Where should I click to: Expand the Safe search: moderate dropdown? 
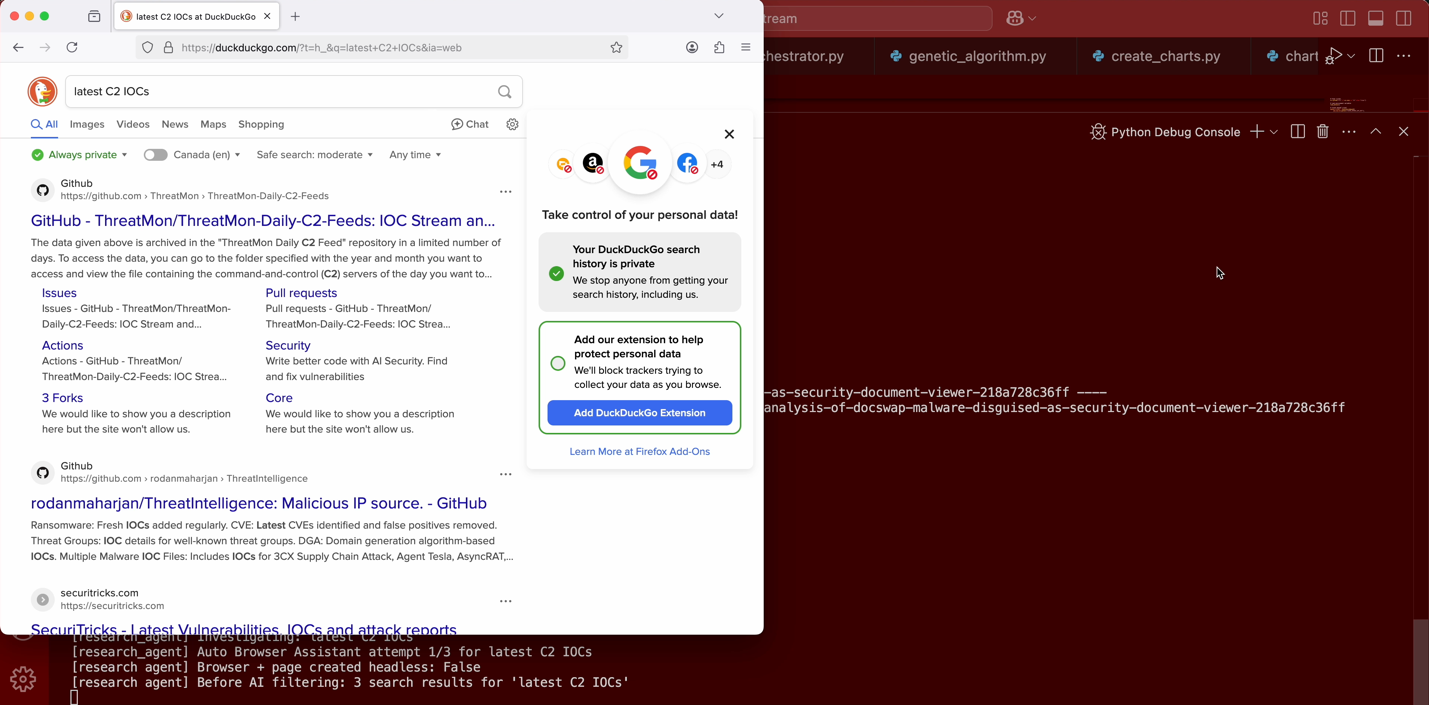click(x=314, y=155)
